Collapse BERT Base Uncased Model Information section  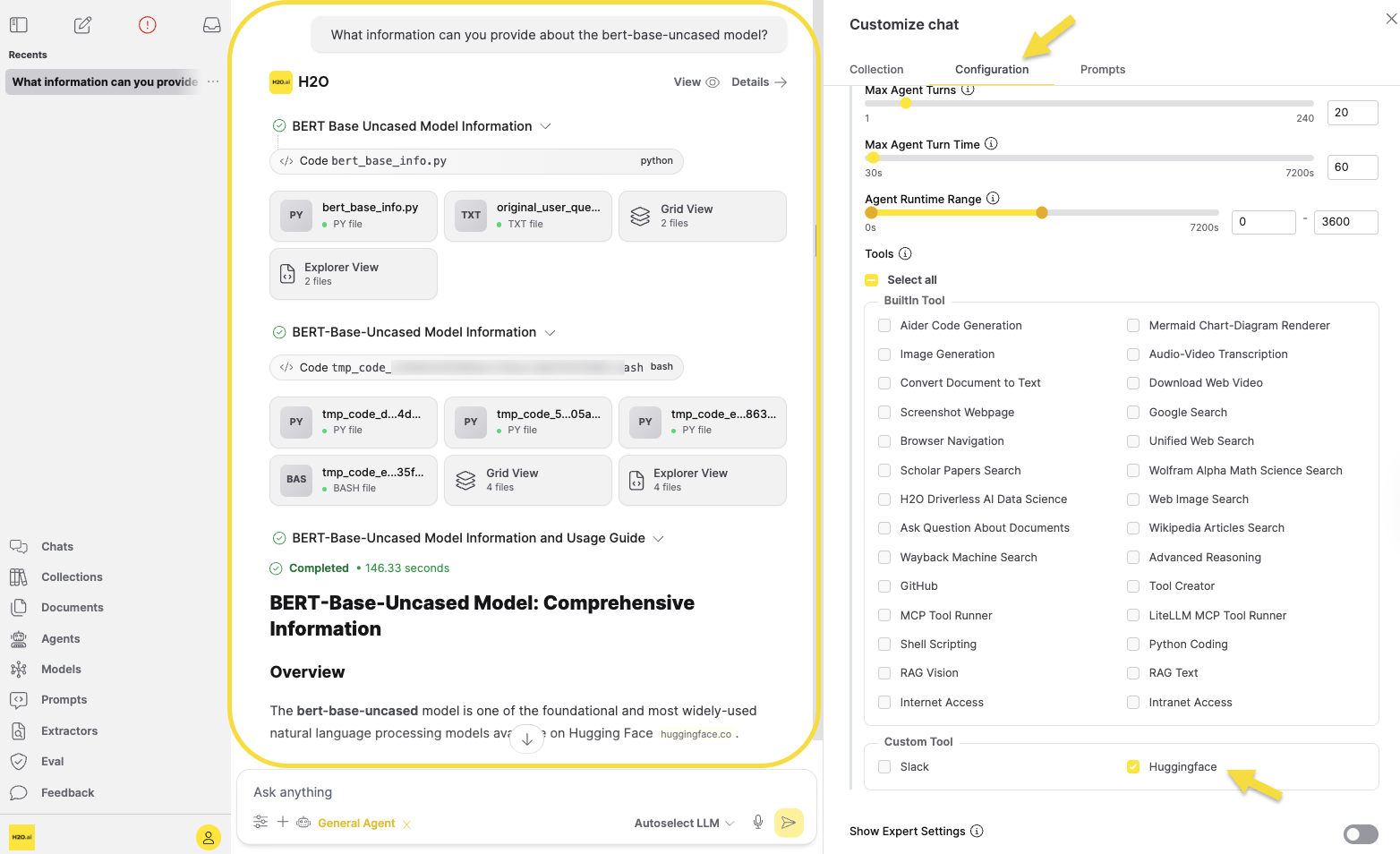pyautogui.click(x=545, y=126)
